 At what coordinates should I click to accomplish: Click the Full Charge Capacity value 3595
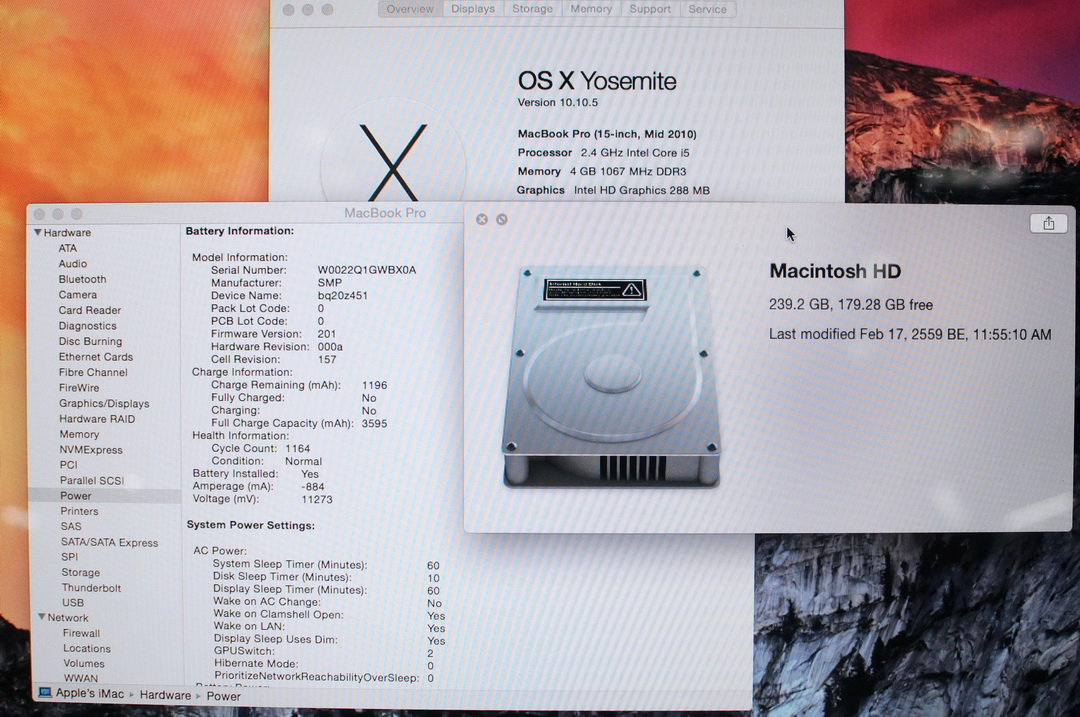(374, 424)
